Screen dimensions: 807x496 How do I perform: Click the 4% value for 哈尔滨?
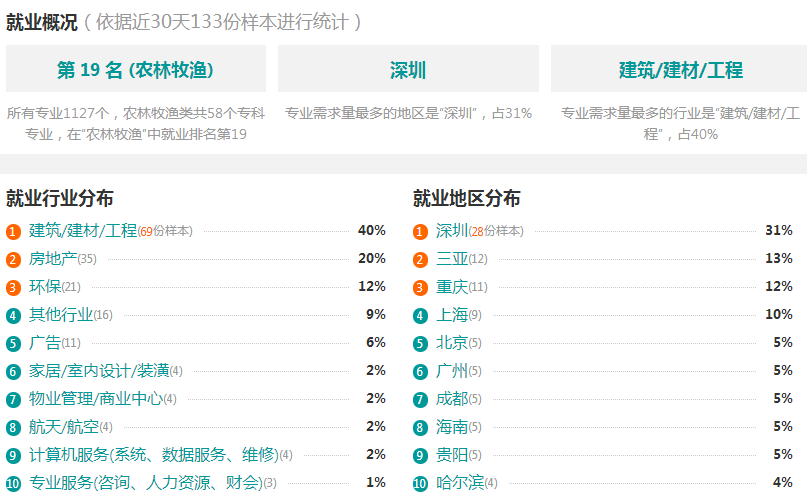(783, 483)
